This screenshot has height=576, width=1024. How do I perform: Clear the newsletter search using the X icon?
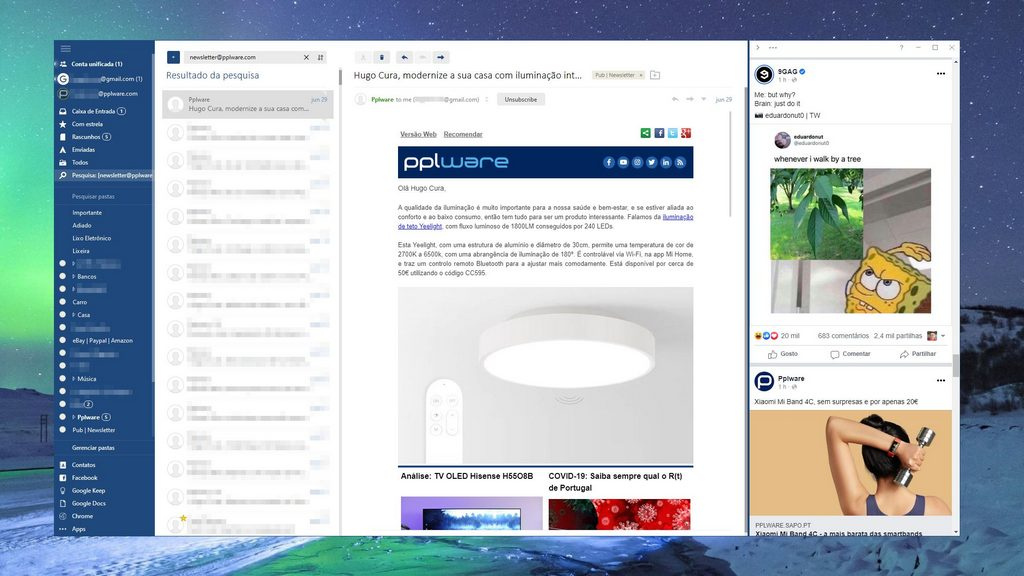coord(307,56)
